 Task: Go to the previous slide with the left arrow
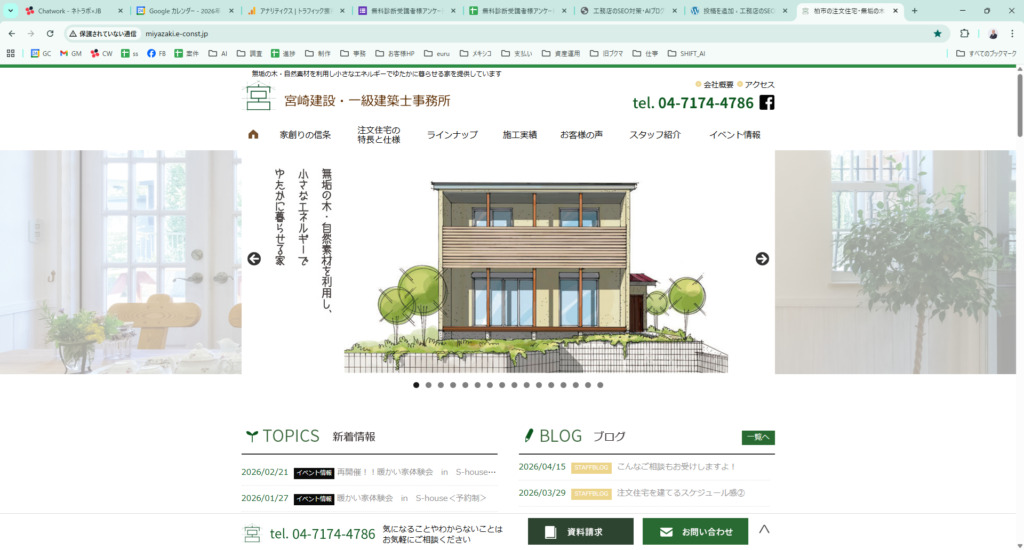coord(254,259)
